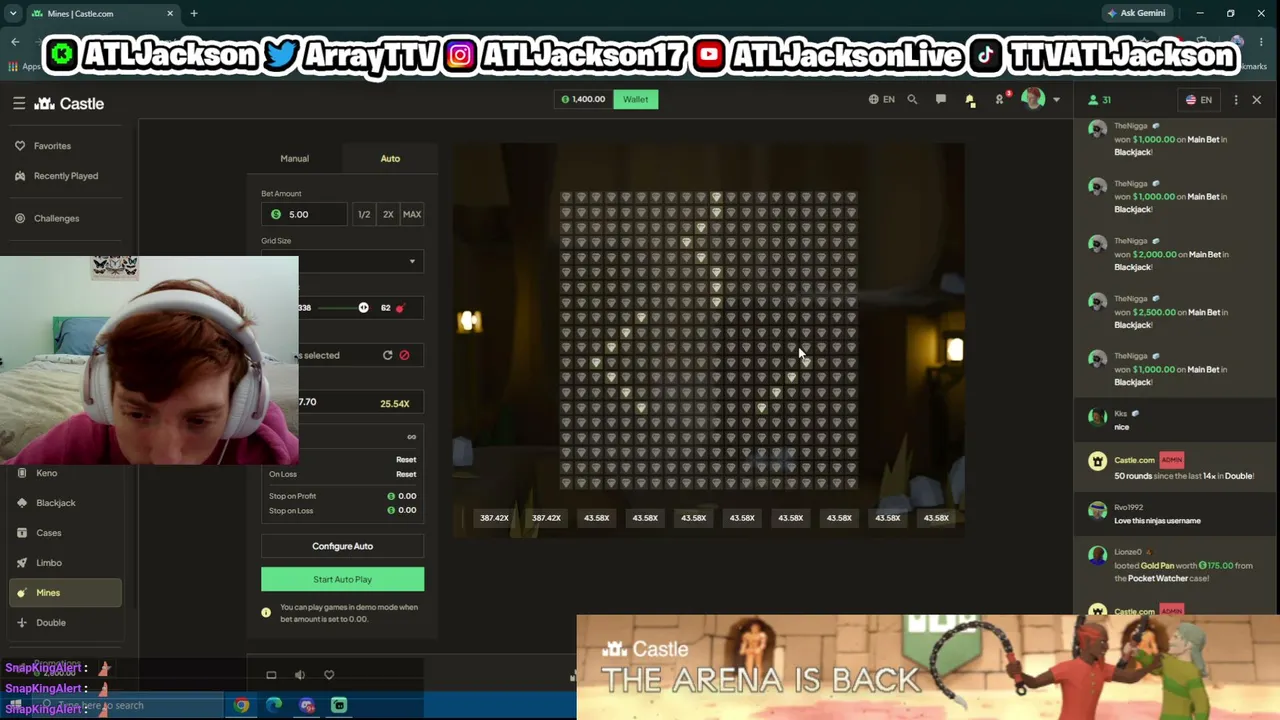Open chat options three-dot menu
1280x720 pixels.
pos(1236,100)
